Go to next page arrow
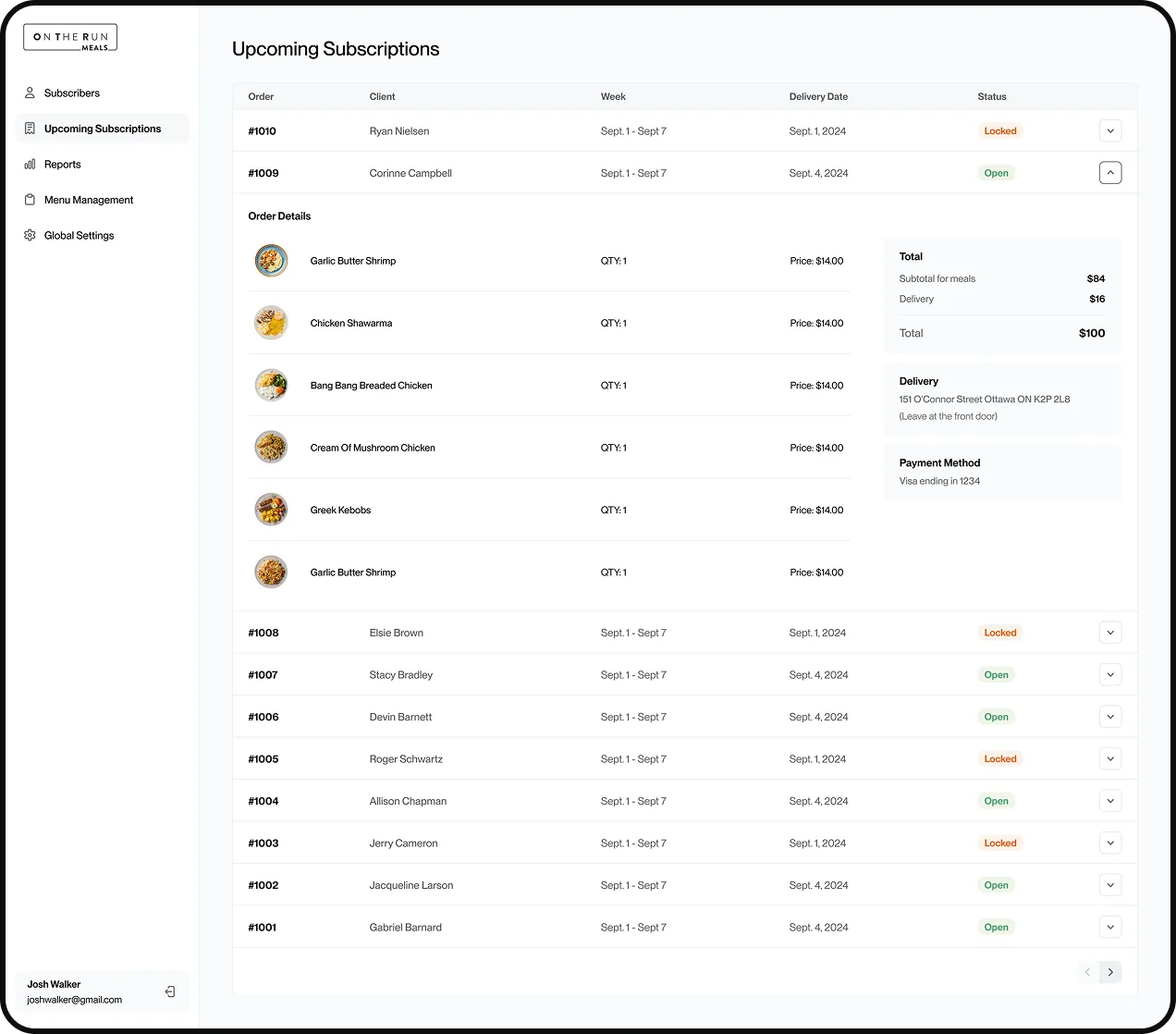The image size is (1176, 1034). click(1110, 972)
